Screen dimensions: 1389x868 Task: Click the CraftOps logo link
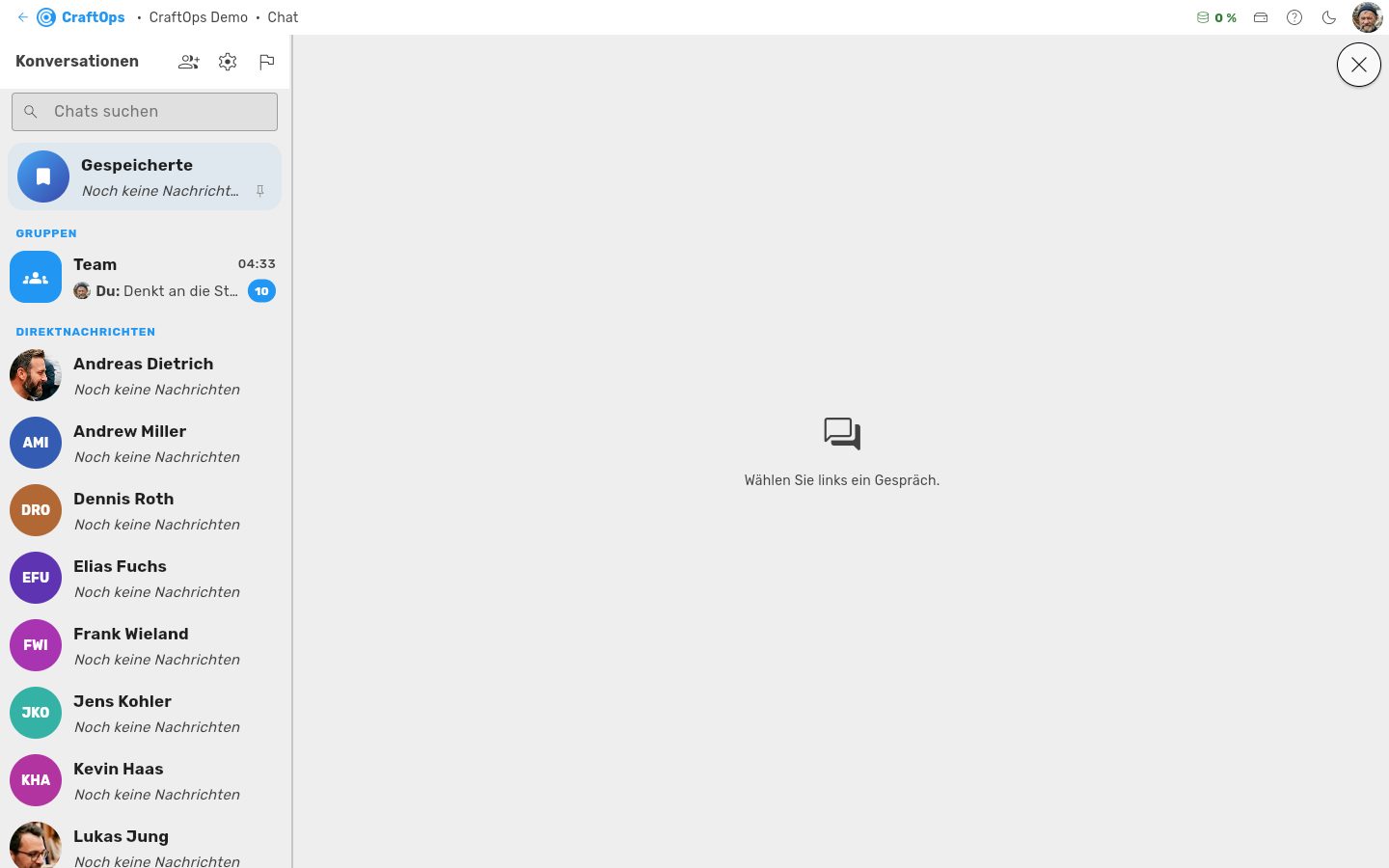(81, 17)
